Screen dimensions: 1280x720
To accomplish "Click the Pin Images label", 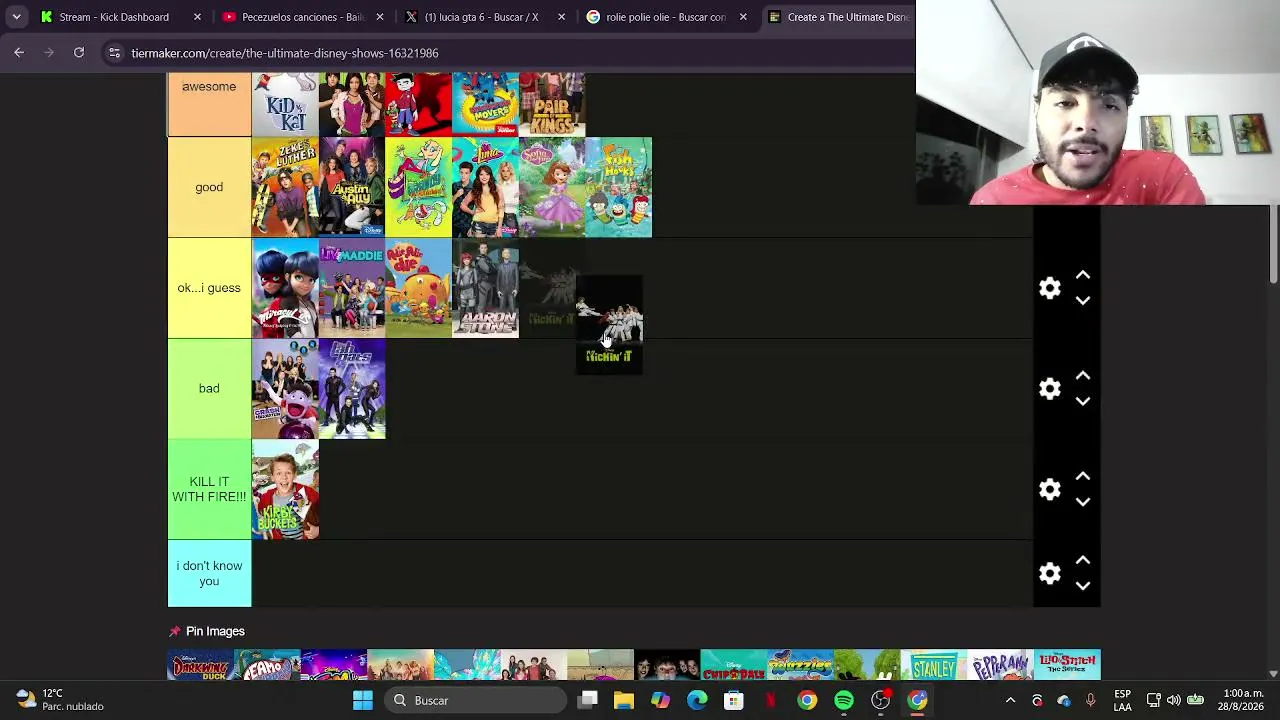I will [x=215, y=631].
